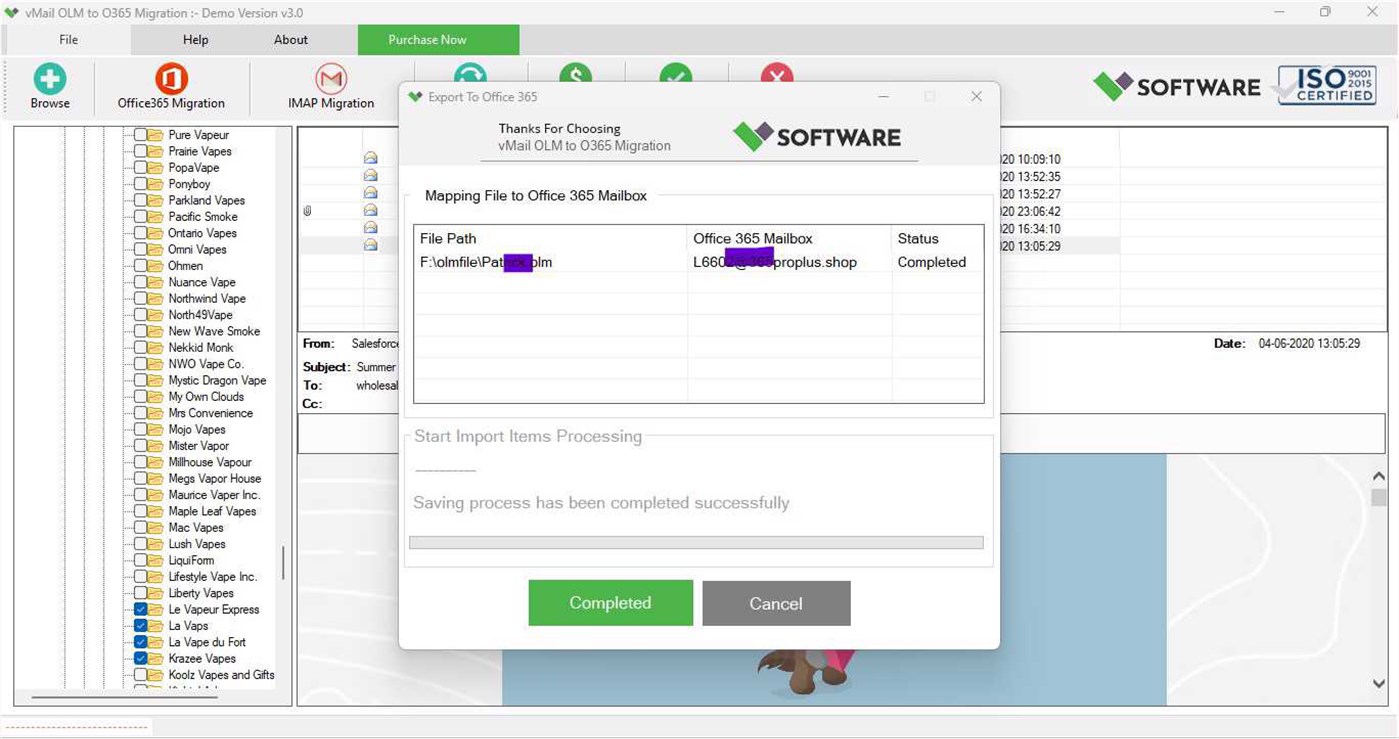Select the Lifestyle Vape Inc. folder
Screen dimensions: 1399x739
point(212,577)
